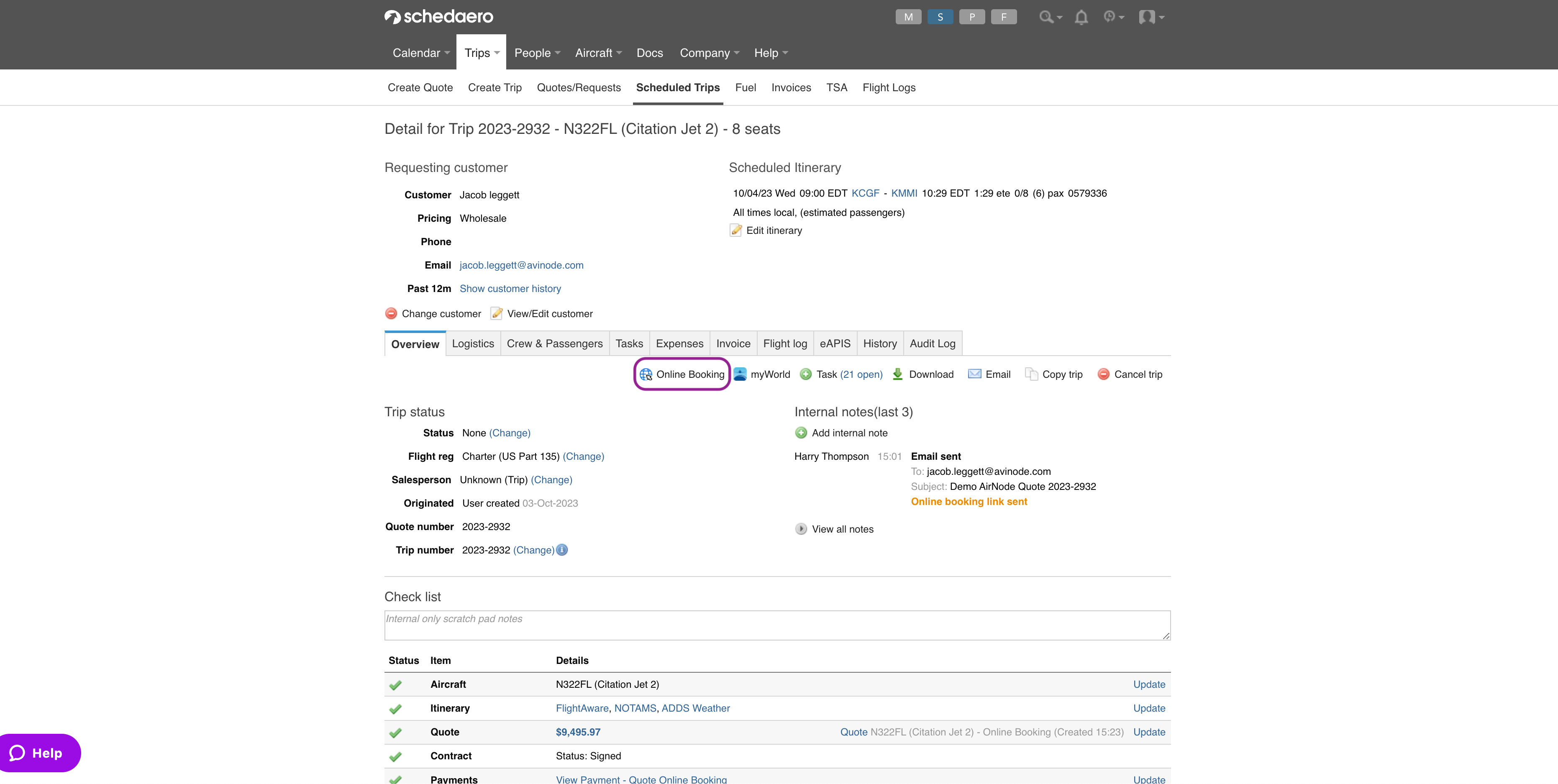Click the Edit itinerary pencil icon

click(x=735, y=231)
